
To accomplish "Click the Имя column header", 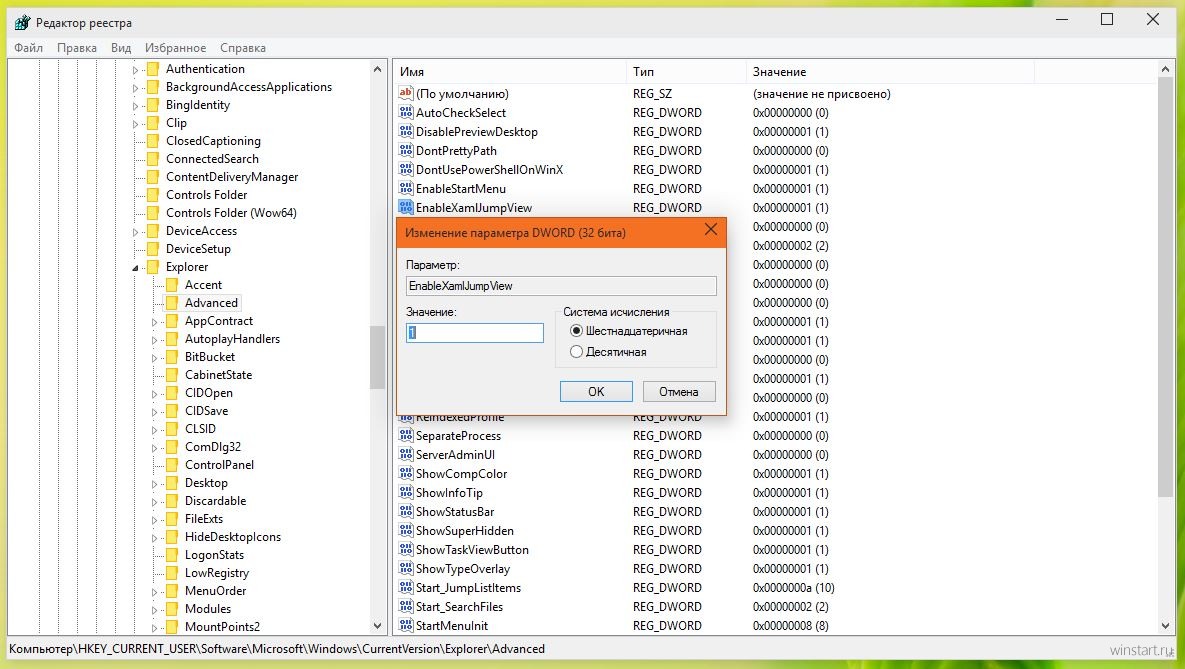I will click(x=510, y=72).
